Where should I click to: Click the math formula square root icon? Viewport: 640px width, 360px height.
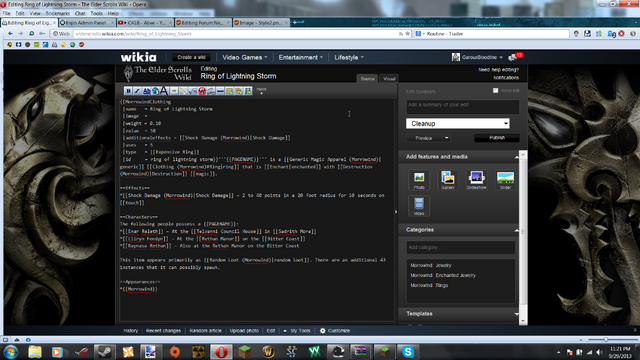192,91
